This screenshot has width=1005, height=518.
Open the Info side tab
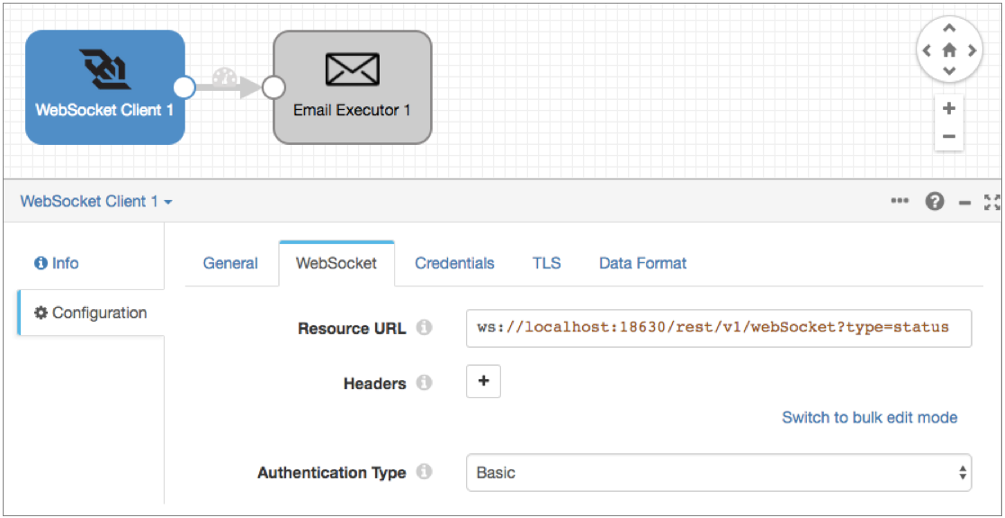[x=57, y=264]
